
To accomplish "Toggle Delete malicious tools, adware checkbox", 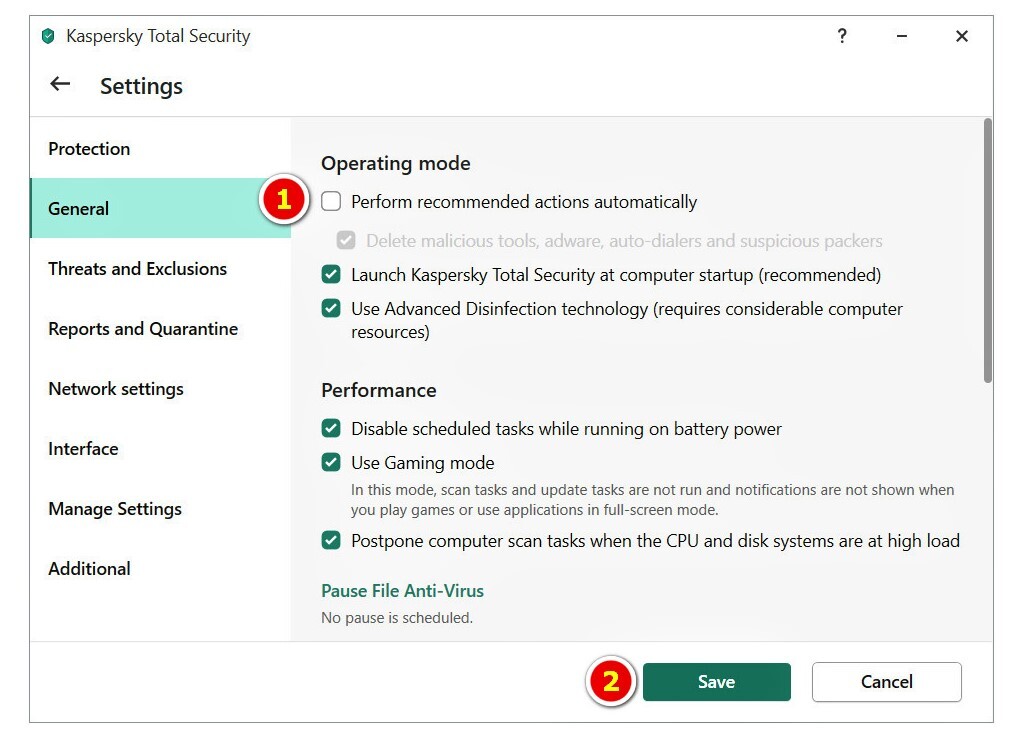I will tap(346, 240).
